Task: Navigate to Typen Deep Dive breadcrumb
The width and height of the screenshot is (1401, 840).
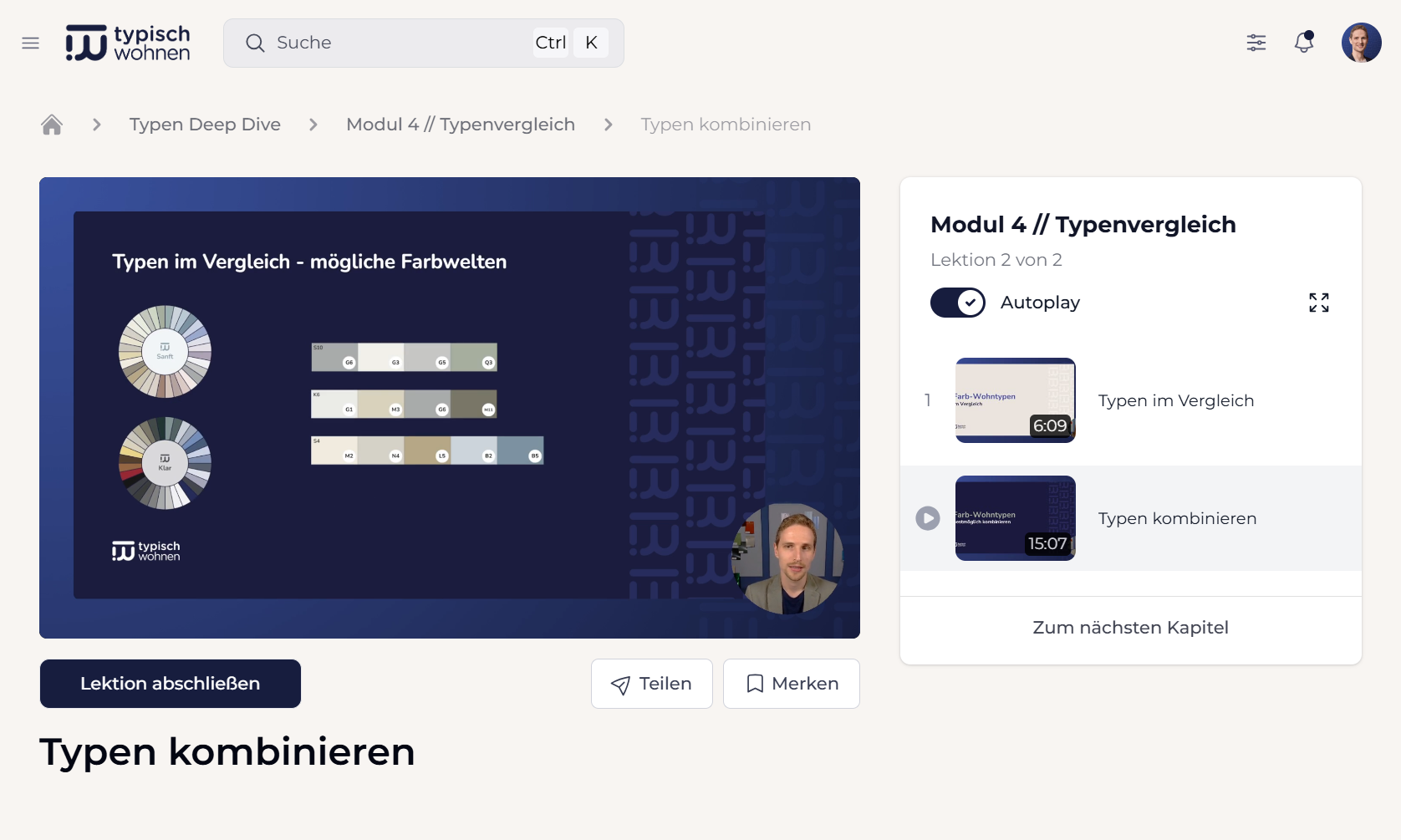Action: [205, 125]
